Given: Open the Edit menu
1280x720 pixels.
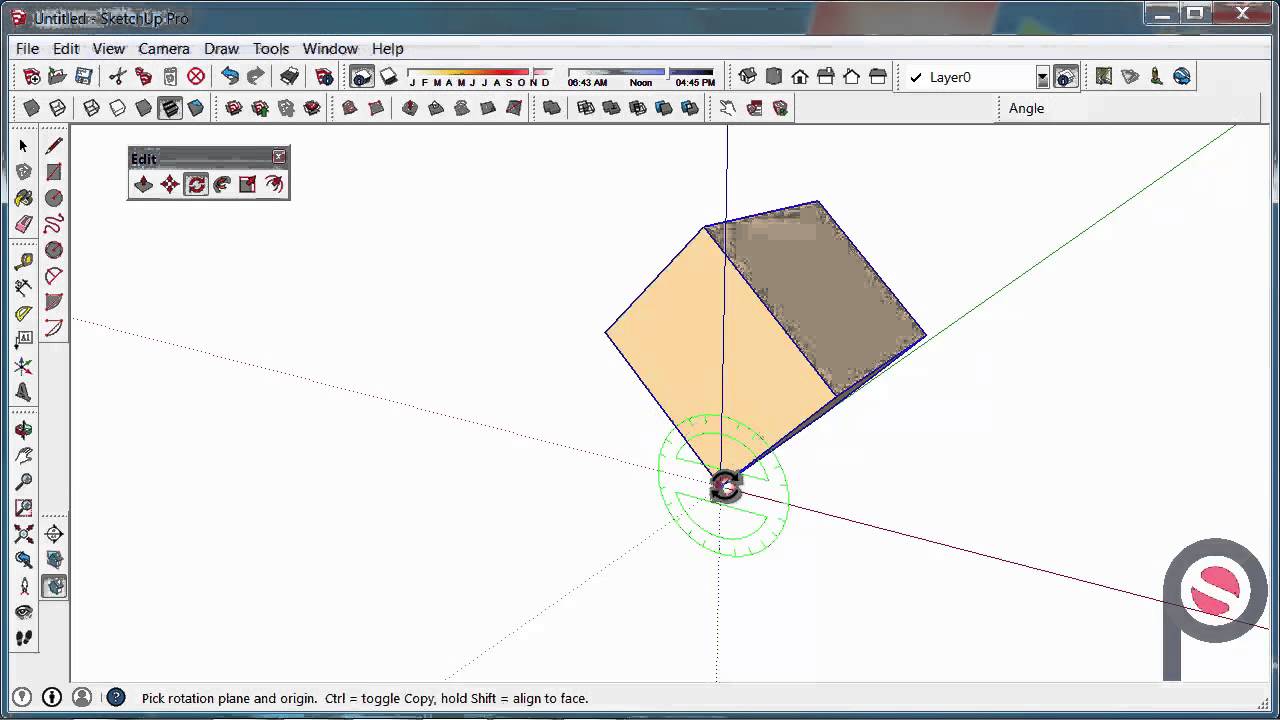Looking at the screenshot, I should tap(66, 48).
